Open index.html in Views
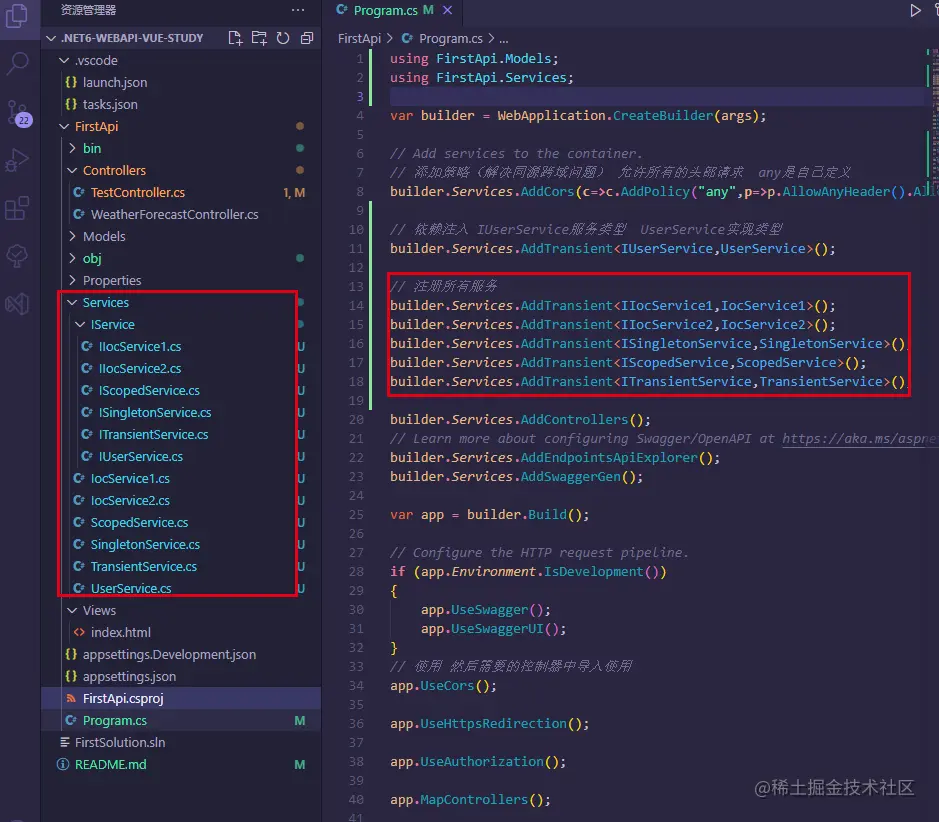 181,632
